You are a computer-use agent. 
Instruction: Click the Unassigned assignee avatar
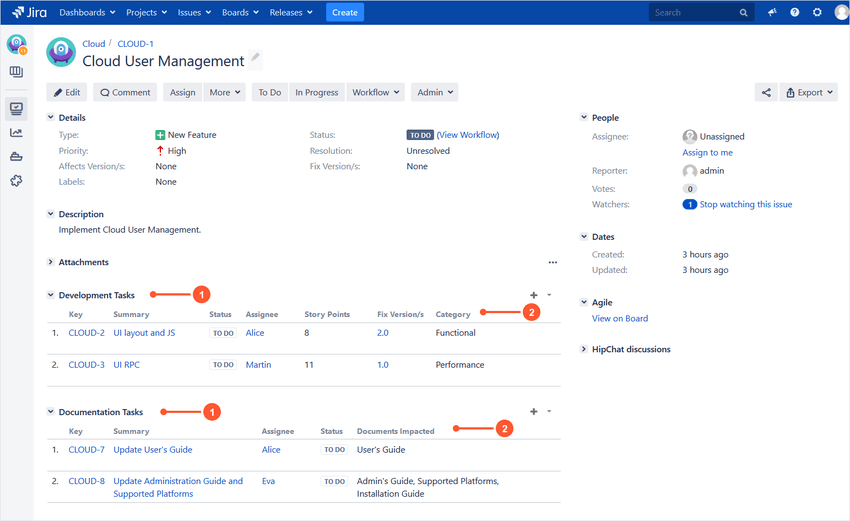point(690,136)
